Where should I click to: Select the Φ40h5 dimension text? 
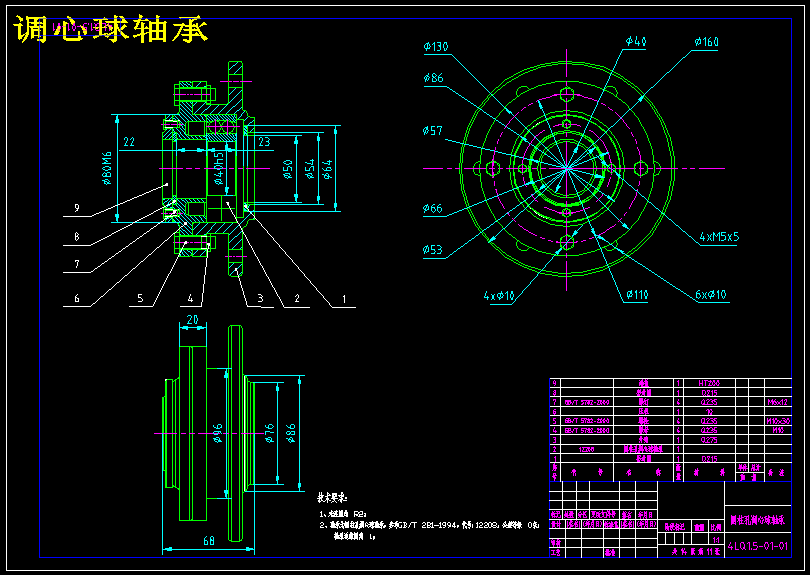pyautogui.click(x=219, y=168)
